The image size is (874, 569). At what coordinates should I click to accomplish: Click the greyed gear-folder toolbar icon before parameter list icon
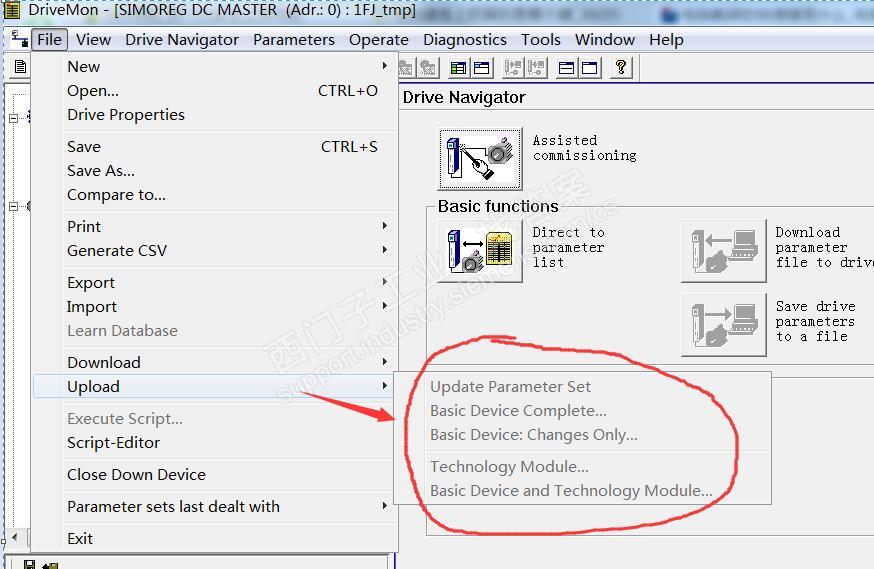pyautogui.click(x=428, y=68)
